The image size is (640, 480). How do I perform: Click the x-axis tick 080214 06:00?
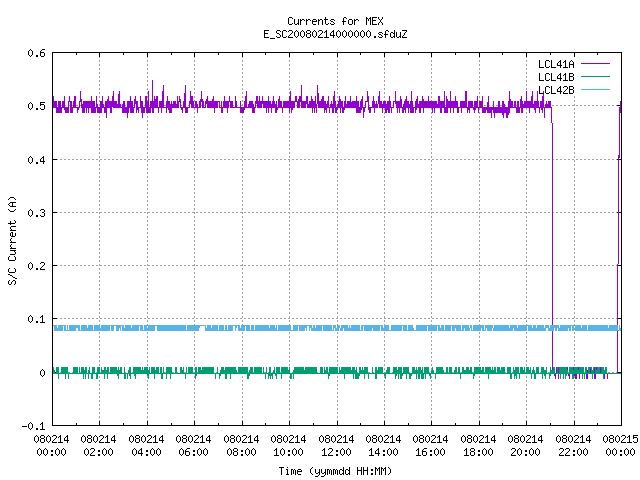193,446
